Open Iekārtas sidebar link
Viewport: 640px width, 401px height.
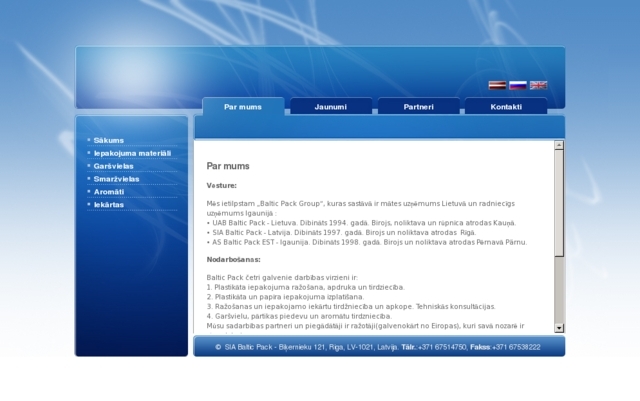[109, 205]
